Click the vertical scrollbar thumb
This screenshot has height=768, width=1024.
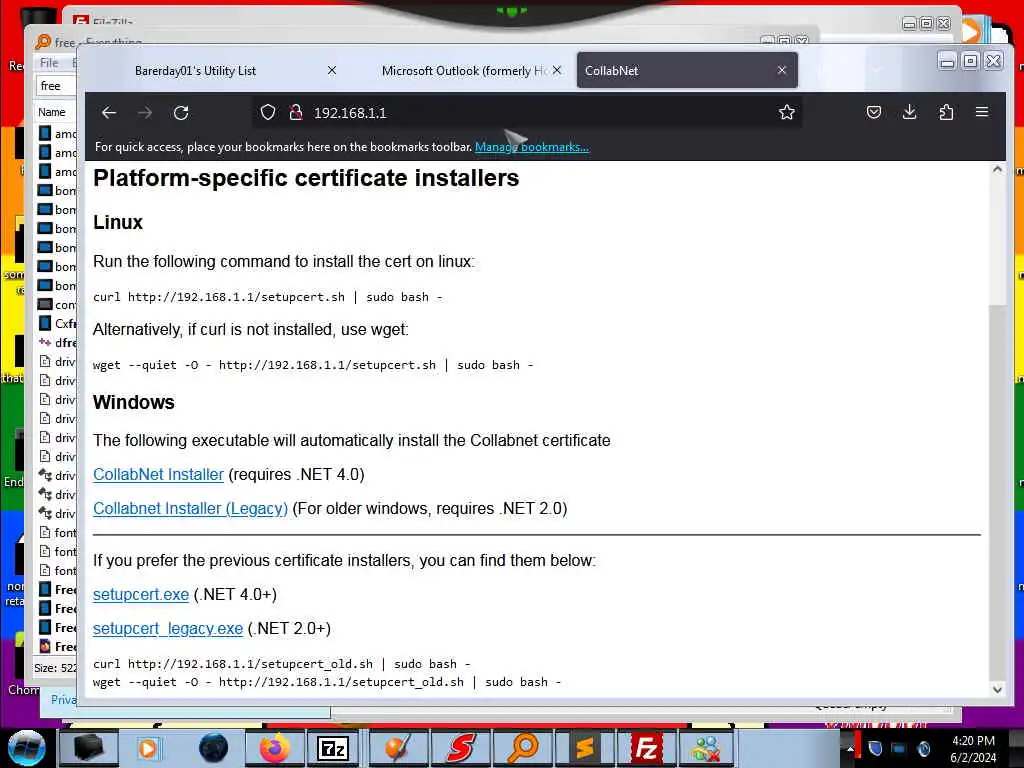click(x=997, y=493)
